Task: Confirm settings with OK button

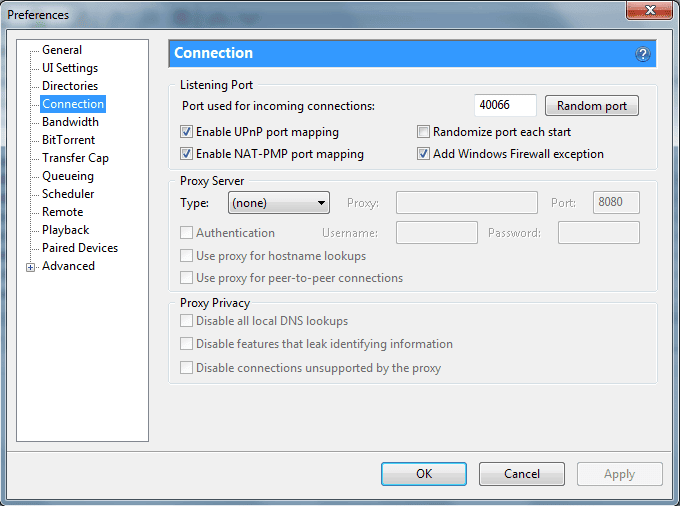Action: pyautogui.click(x=424, y=474)
